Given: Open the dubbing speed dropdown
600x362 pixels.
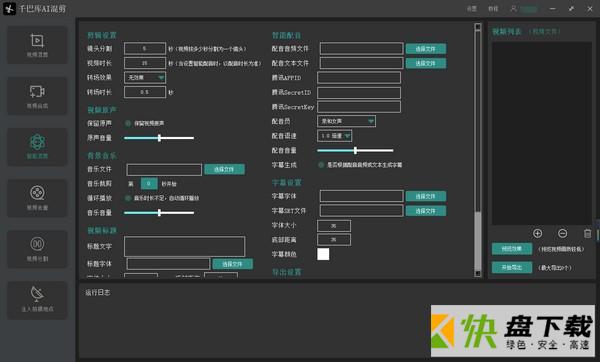Looking at the screenshot, I should (x=334, y=136).
